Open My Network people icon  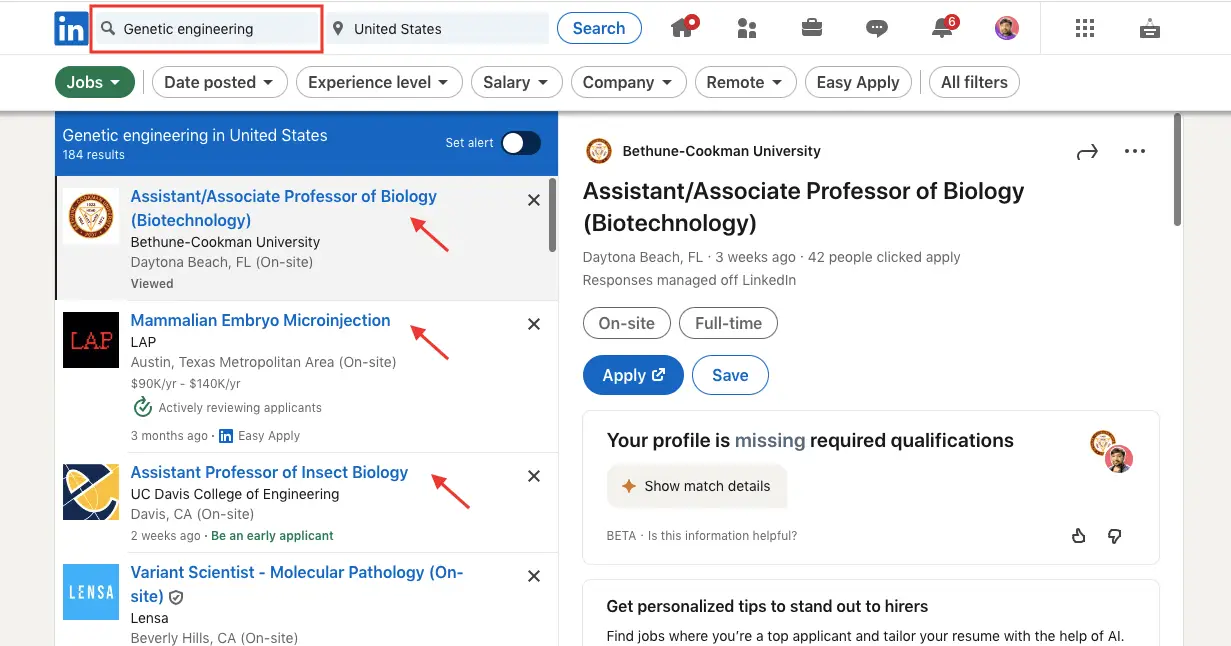[747, 28]
